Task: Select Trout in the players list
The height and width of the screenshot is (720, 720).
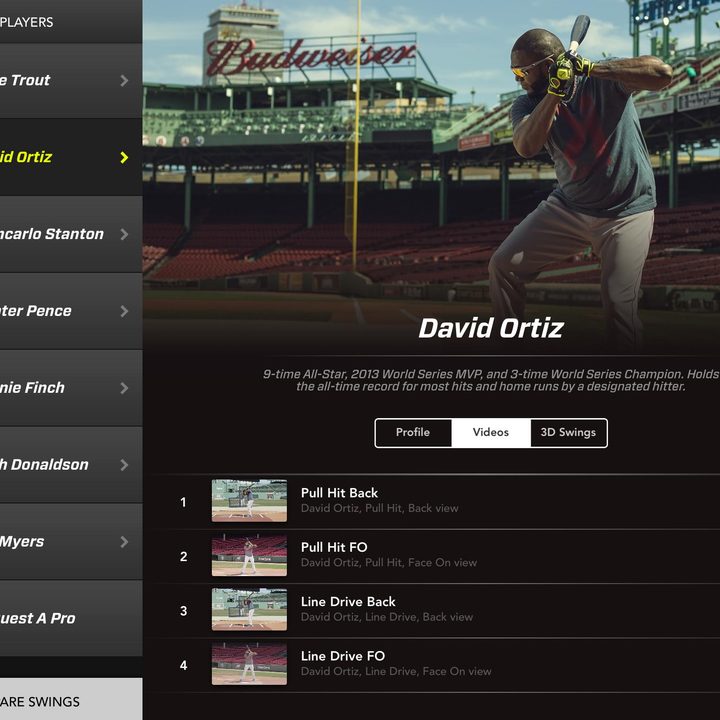Action: [25, 80]
